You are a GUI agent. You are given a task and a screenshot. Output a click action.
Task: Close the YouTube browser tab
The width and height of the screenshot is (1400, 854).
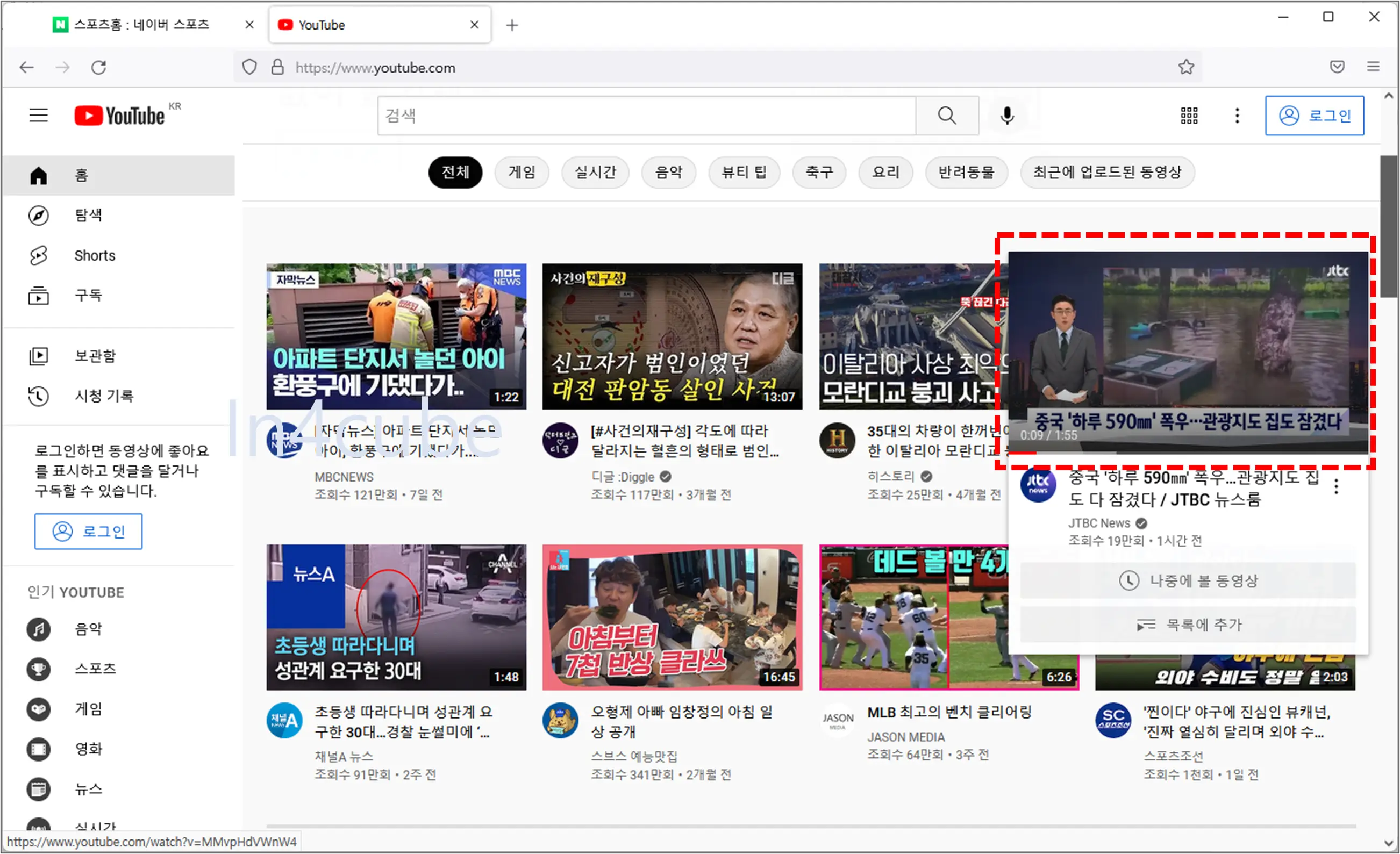pyautogui.click(x=474, y=24)
